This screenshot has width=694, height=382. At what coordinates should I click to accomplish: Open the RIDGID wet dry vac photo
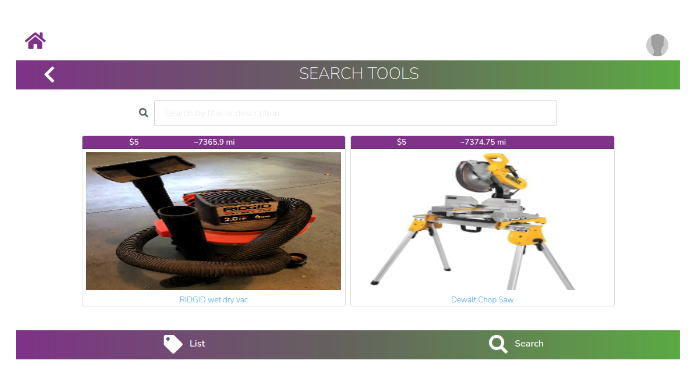pos(213,221)
